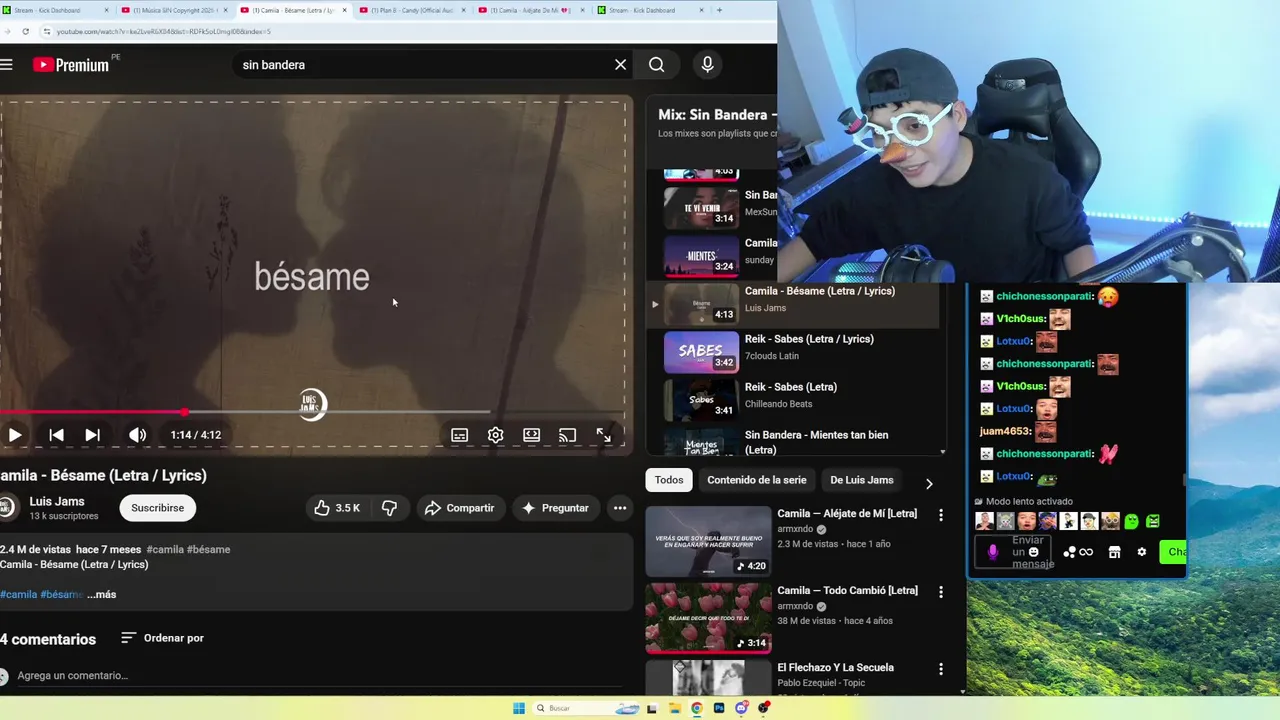The width and height of the screenshot is (1280, 720).
Task: Open the three-dot more actions under video
Action: pos(620,508)
